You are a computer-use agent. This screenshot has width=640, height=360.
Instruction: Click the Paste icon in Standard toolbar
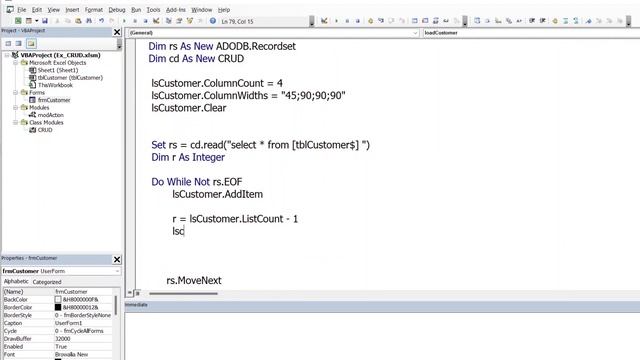78,21
